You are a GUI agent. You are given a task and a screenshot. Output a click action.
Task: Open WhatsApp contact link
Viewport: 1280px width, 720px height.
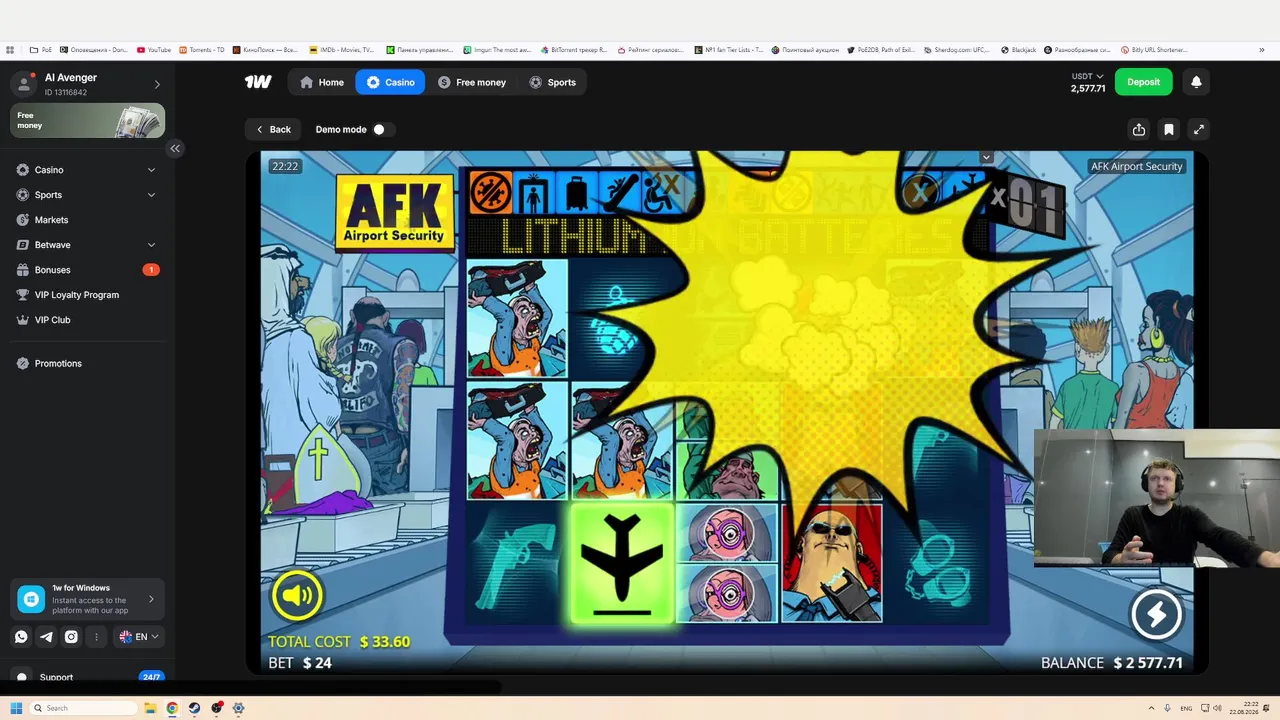tap(21, 636)
